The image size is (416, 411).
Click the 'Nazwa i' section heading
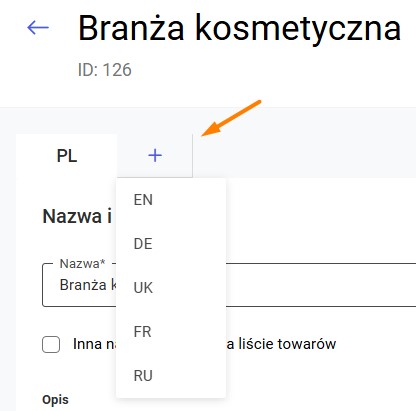77,216
